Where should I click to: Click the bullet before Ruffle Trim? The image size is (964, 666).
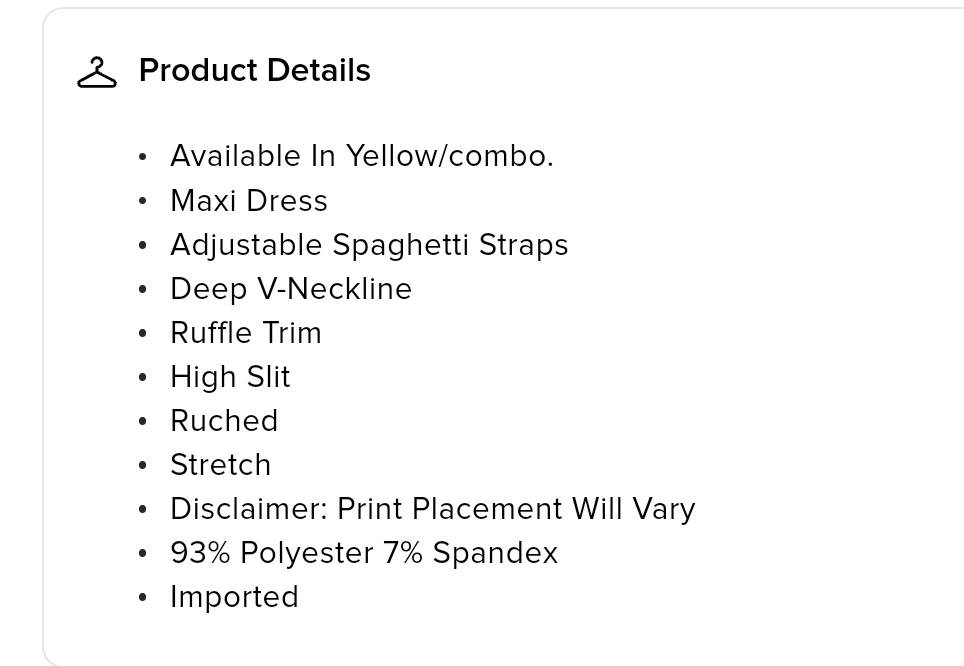tap(143, 333)
